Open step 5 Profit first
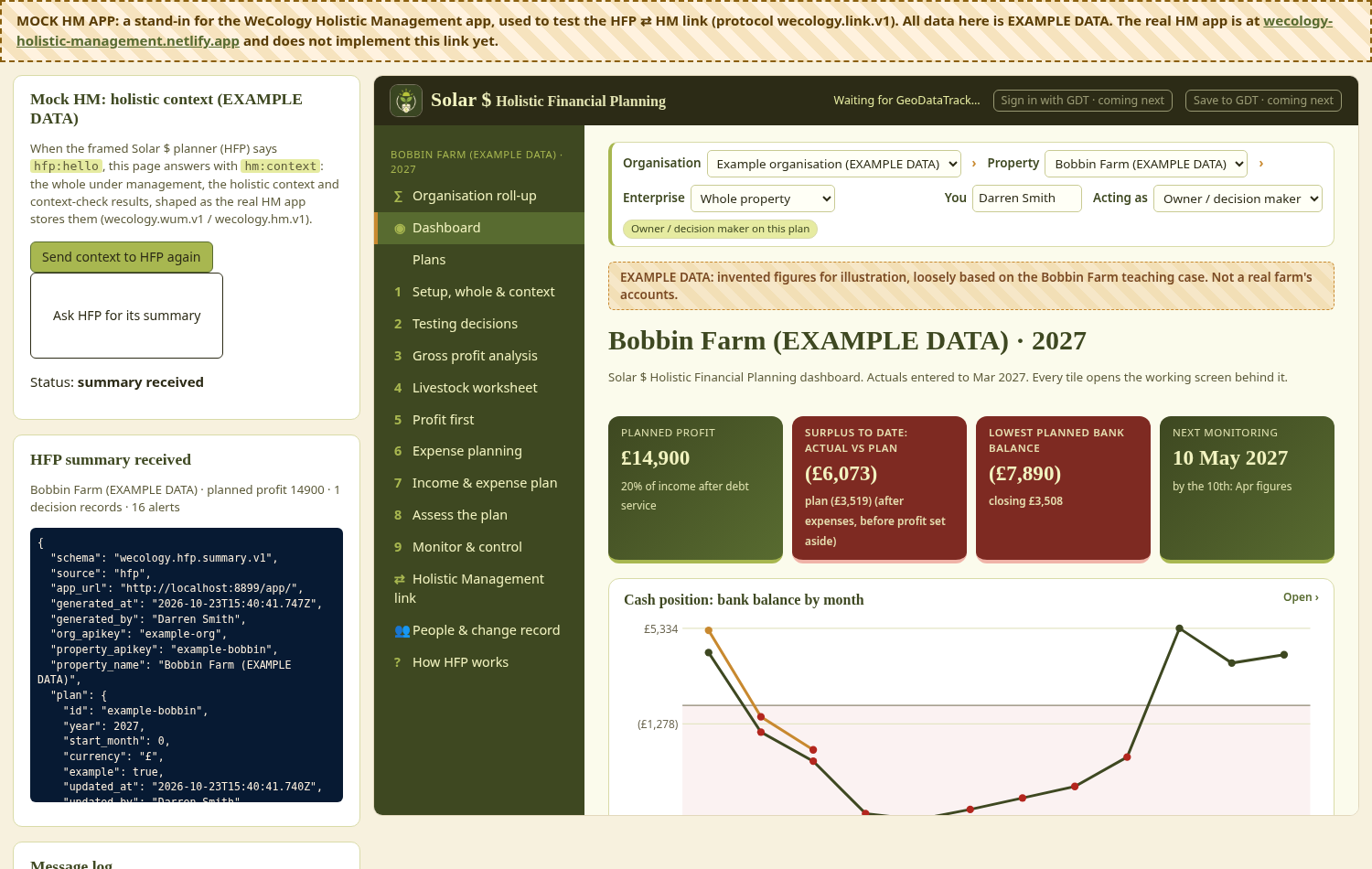This screenshot has height=869, width=1372. click(x=479, y=420)
